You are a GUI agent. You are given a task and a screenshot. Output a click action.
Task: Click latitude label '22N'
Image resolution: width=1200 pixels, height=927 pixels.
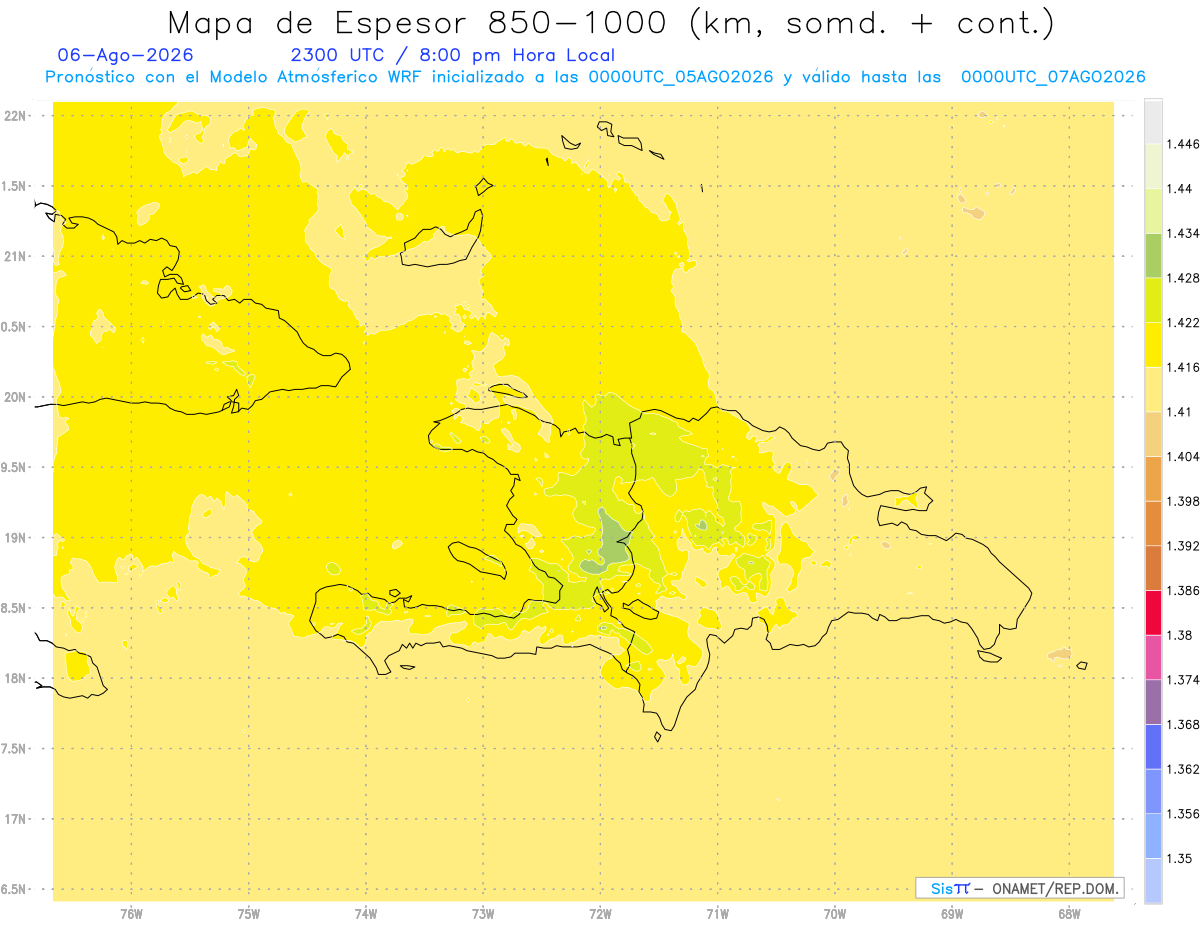tap(16, 116)
